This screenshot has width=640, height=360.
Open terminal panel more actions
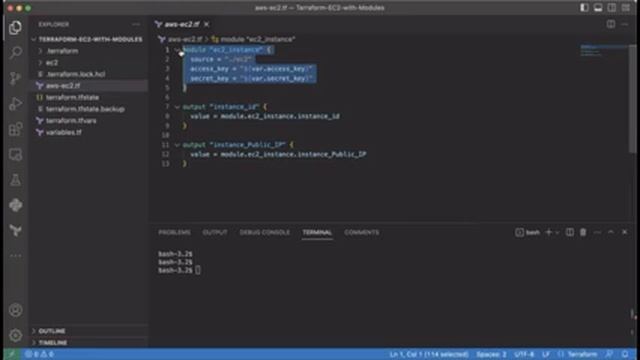[597, 232]
